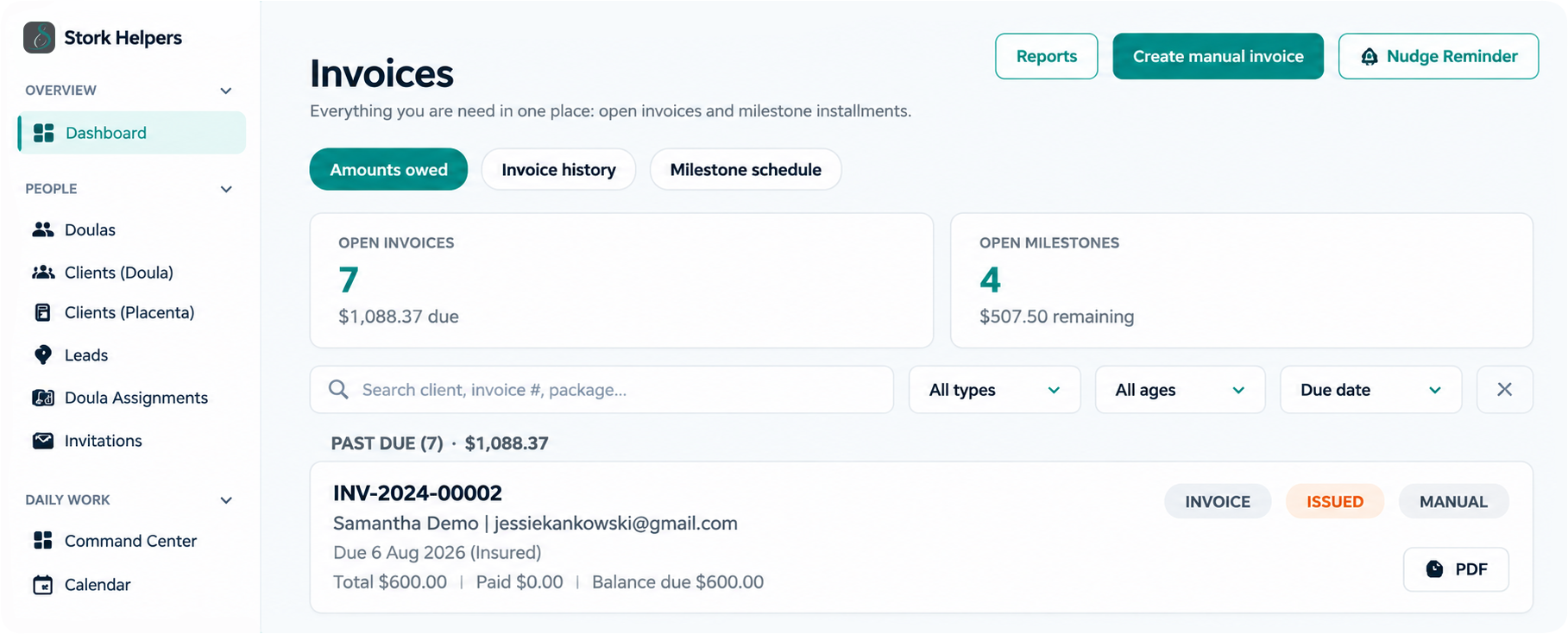
Task: Click the Doula Assignments icon
Action: pos(43,398)
